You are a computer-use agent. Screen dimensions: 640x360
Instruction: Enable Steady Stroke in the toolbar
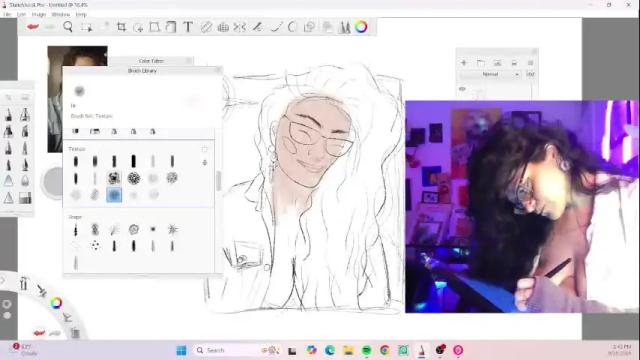point(258,27)
